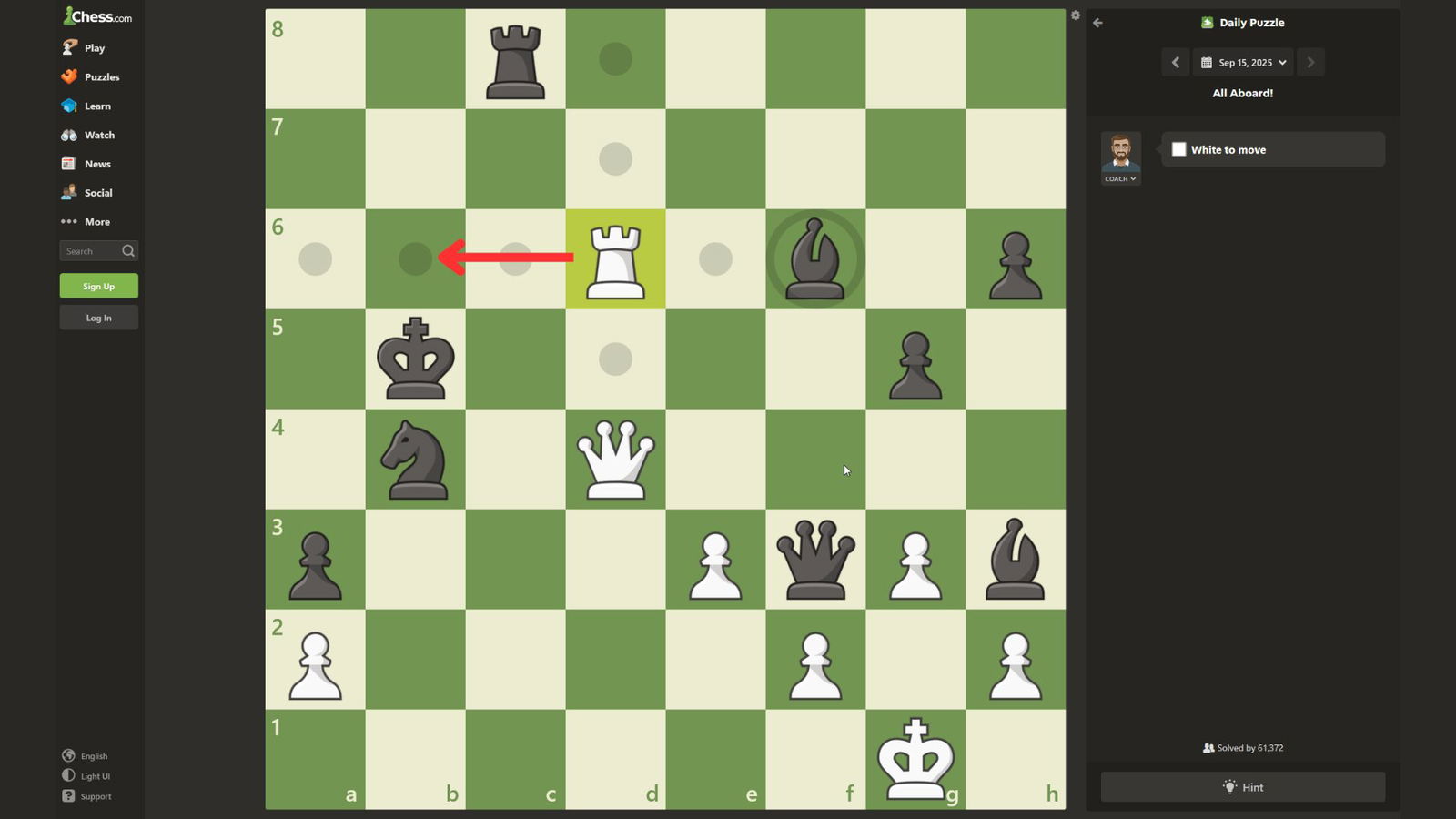Go to previous daily puzzle
Screen dimensions: 1456x819
tap(1175, 63)
